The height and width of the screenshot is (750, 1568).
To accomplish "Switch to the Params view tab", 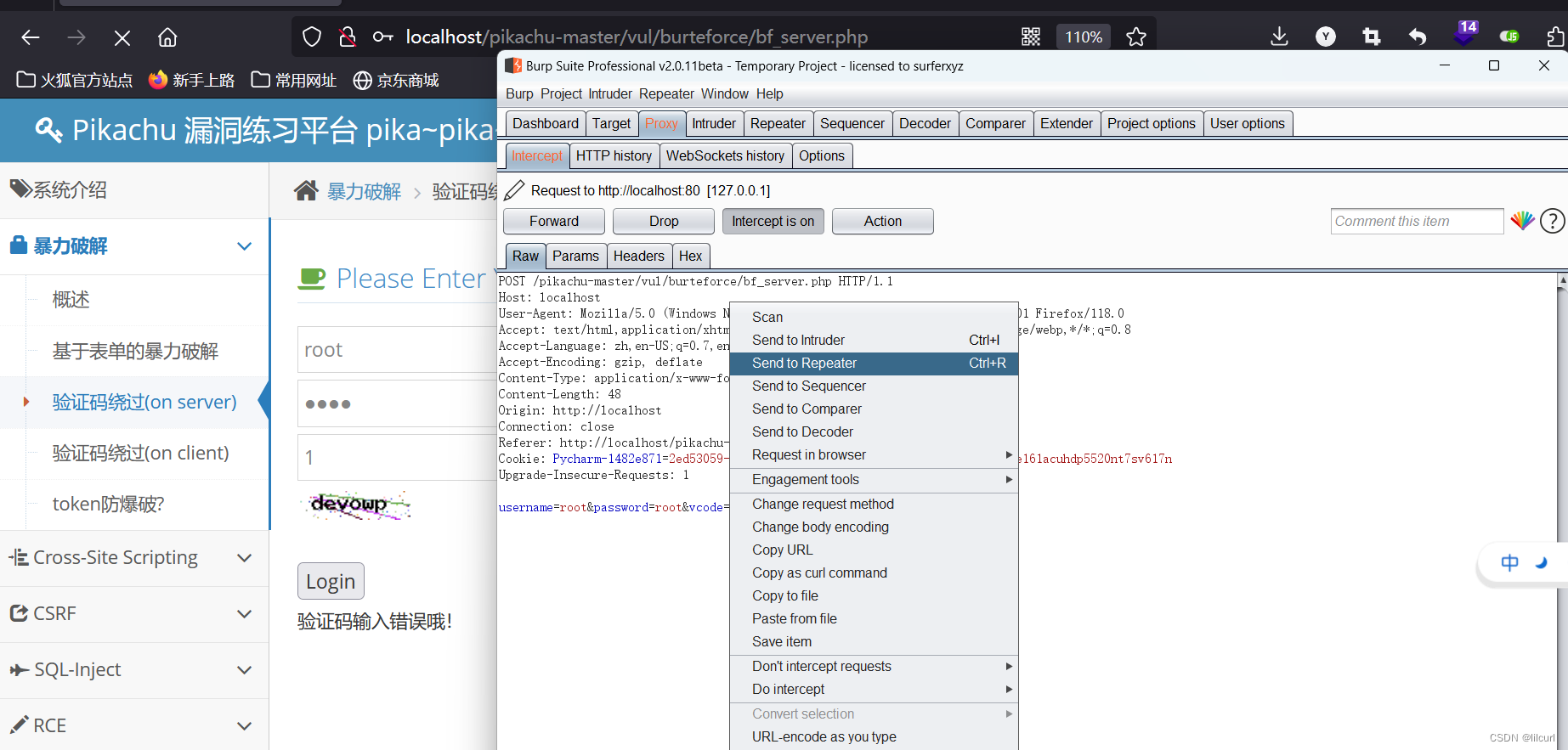I will coord(575,256).
